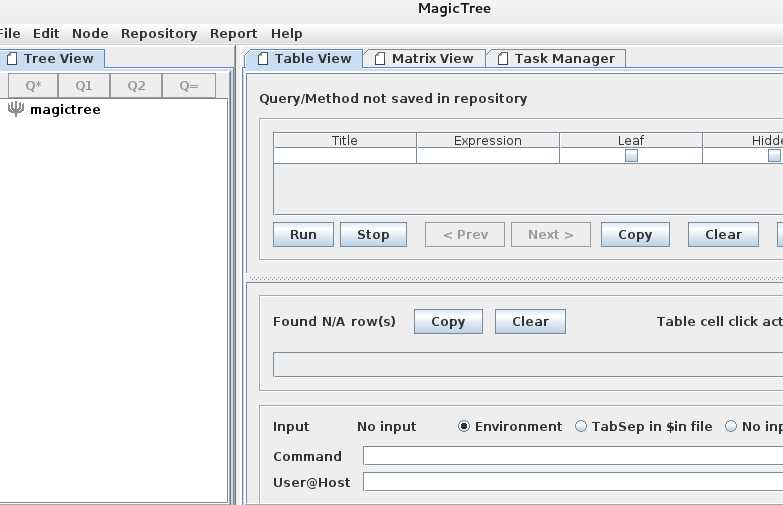
Task: Toggle the Hidden checkbox in query row
Action: pos(774,156)
